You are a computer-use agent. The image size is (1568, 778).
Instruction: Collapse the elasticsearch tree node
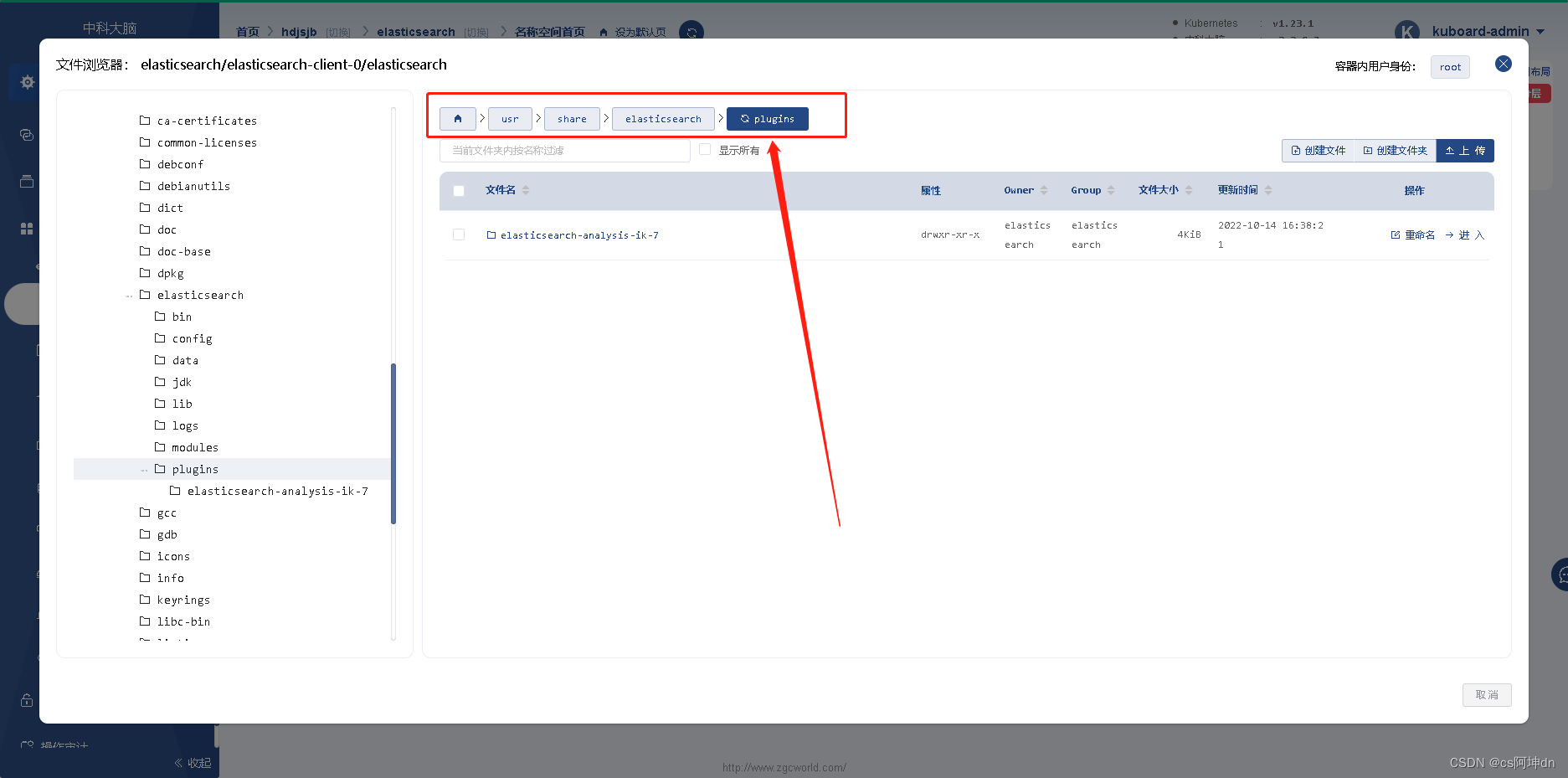pyautogui.click(x=129, y=296)
